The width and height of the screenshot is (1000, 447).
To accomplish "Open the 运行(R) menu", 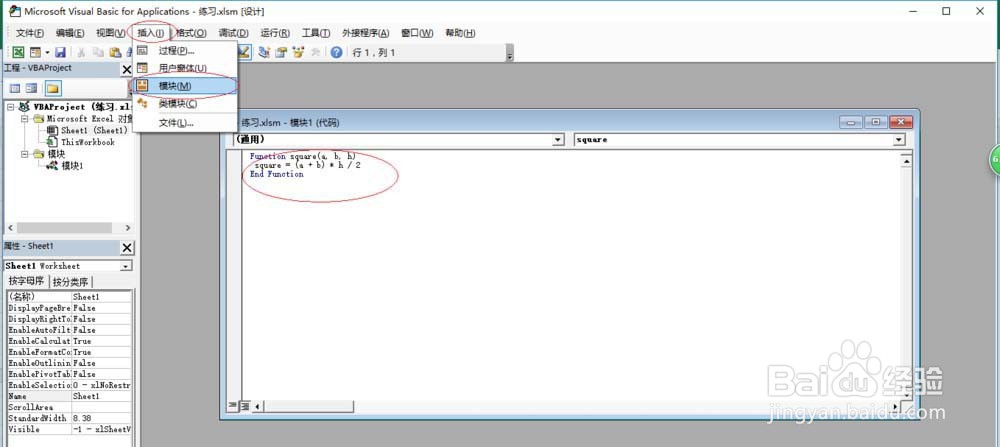I will (x=275, y=33).
